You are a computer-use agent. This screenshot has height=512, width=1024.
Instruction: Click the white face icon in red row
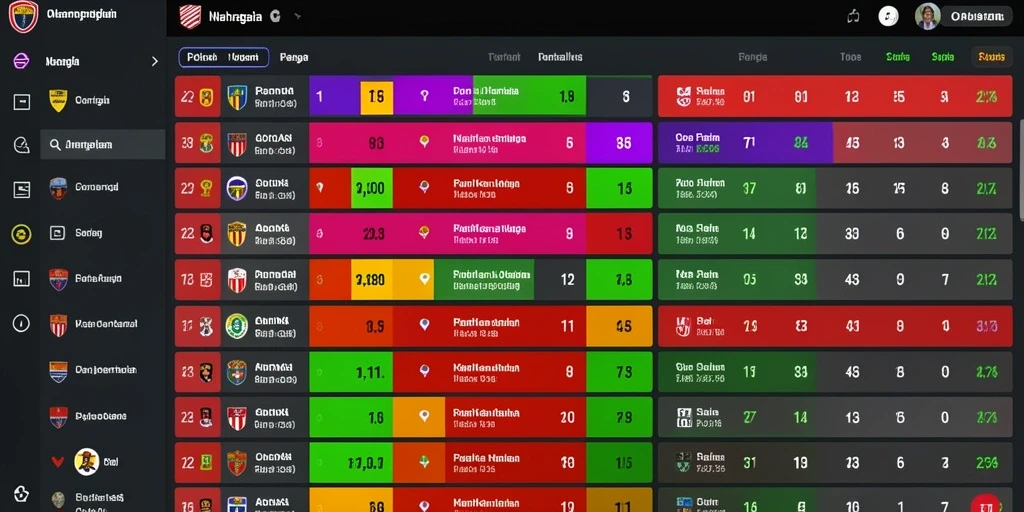pyautogui.click(x=683, y=97)
